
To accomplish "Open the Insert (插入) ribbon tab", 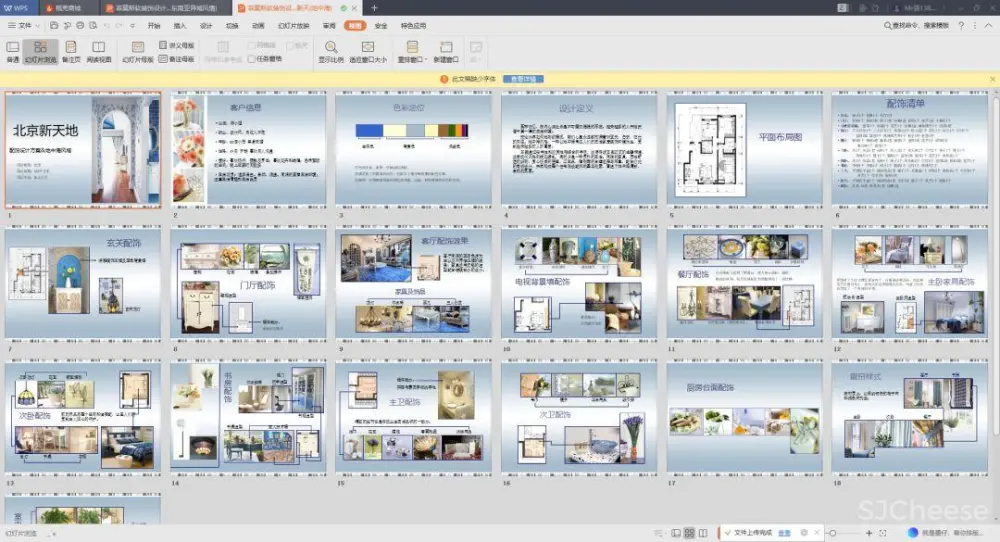I will click(180, 25).
